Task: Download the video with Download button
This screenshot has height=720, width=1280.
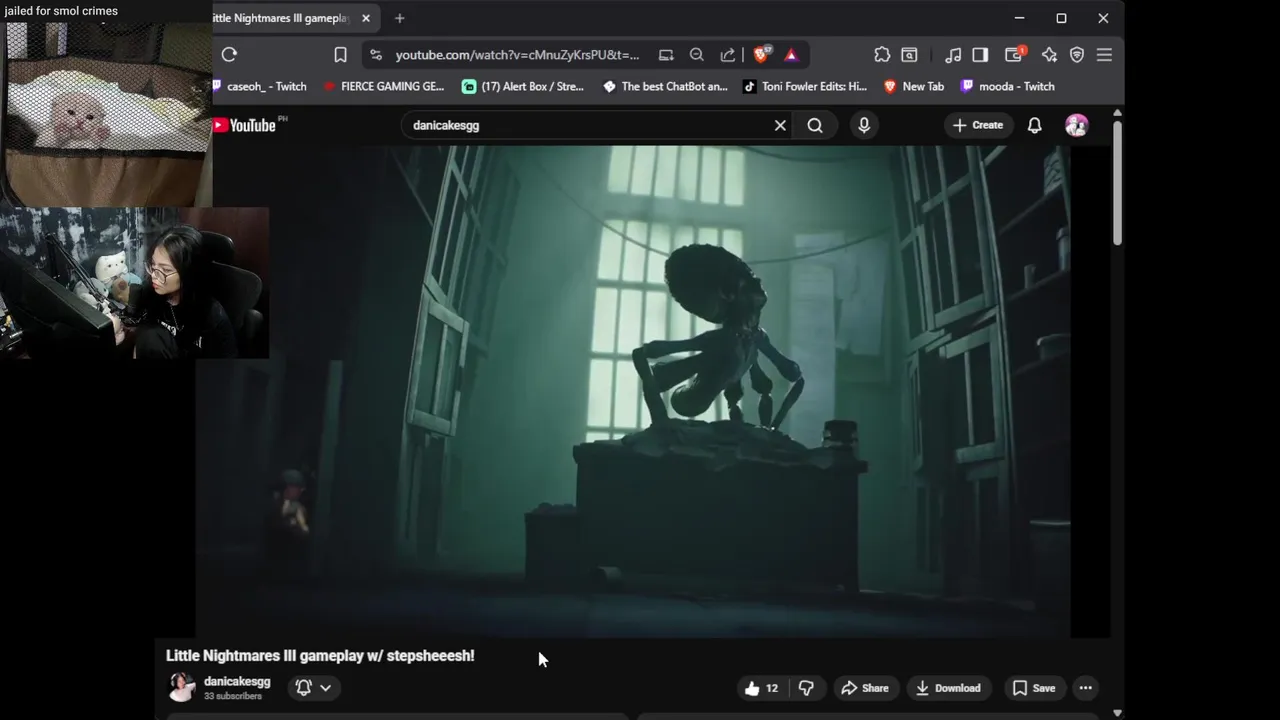Action: [x=948, y=688]
